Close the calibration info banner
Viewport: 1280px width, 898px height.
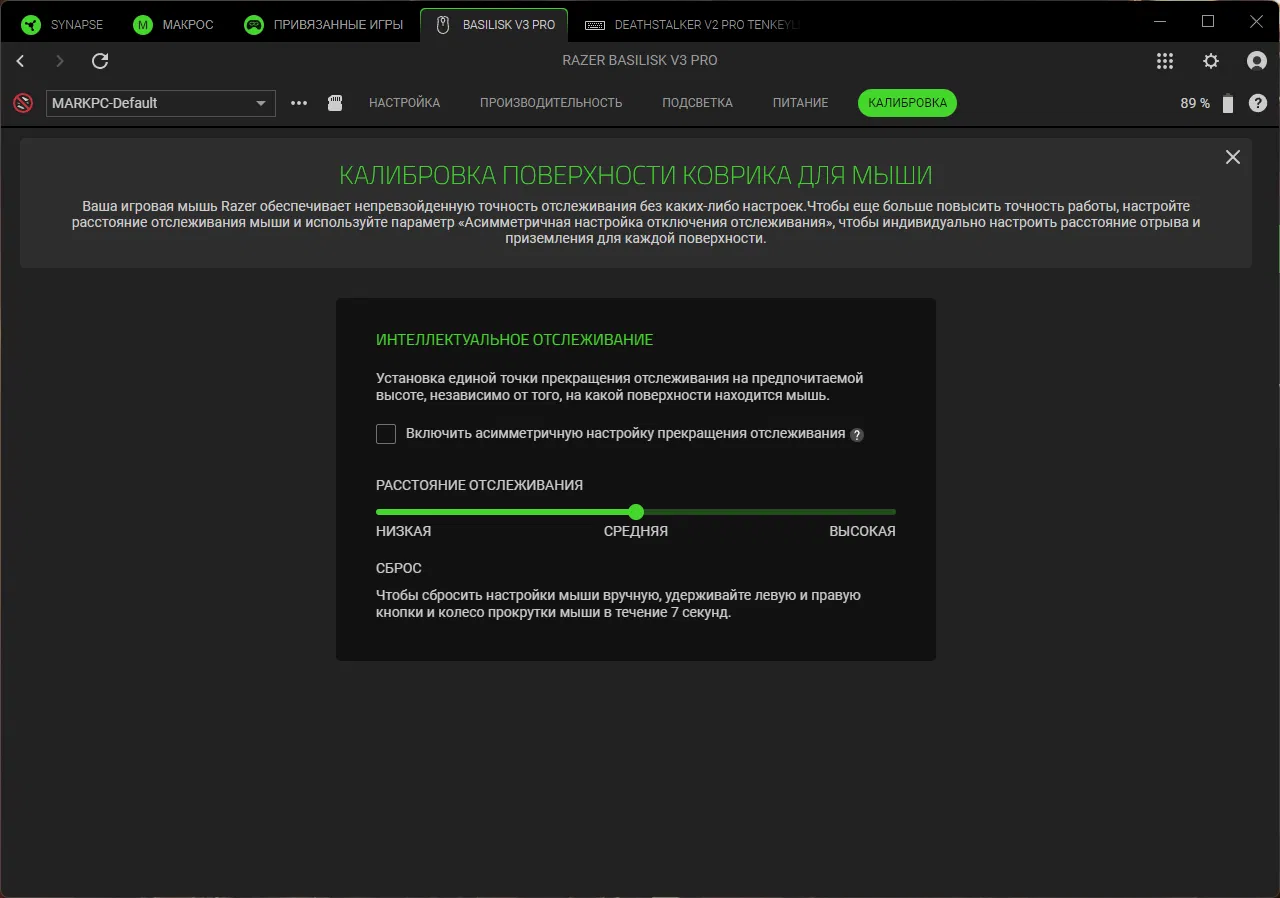click(1233, 157)
